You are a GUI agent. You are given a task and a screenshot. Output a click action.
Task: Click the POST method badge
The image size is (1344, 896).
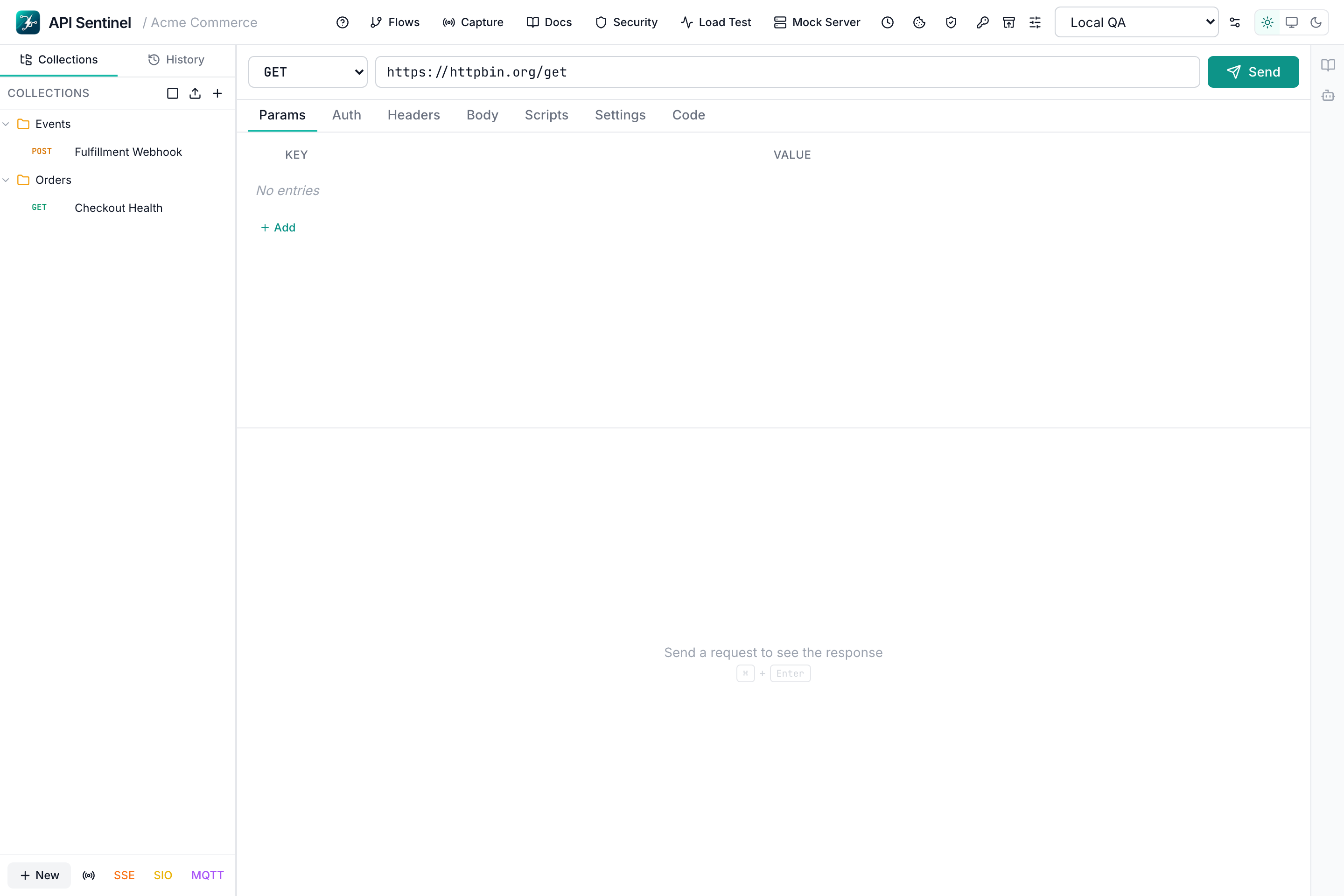[x=42, y=151]
